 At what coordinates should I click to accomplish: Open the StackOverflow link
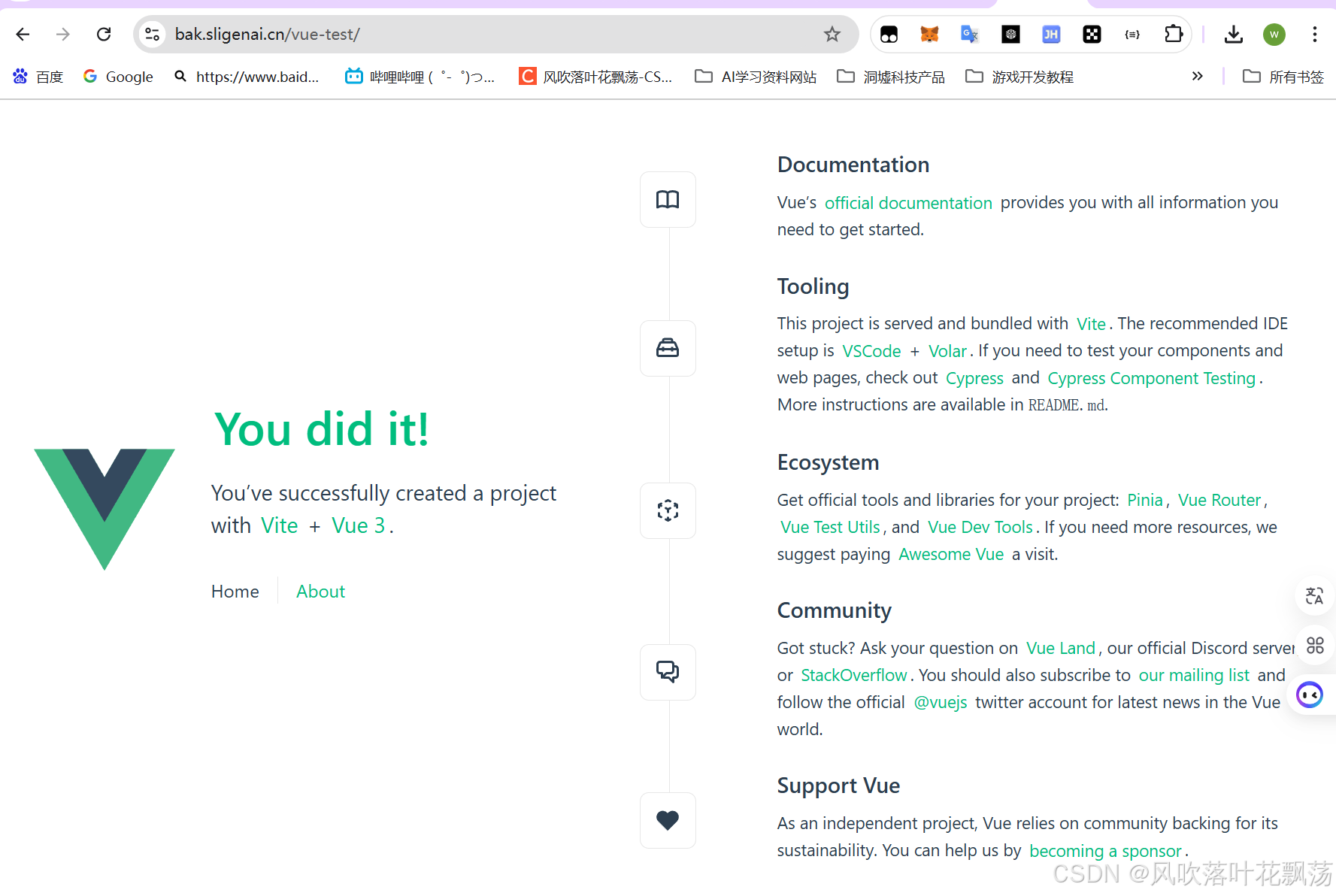tap(854, 675)
